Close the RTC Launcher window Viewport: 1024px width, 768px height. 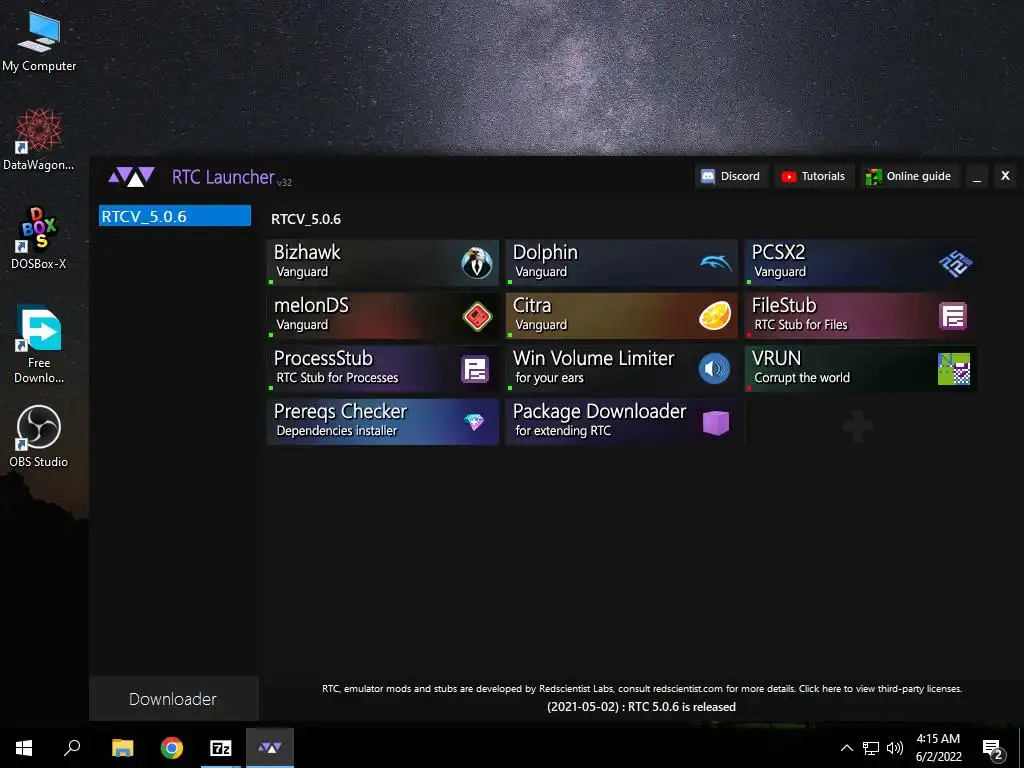1006,176
